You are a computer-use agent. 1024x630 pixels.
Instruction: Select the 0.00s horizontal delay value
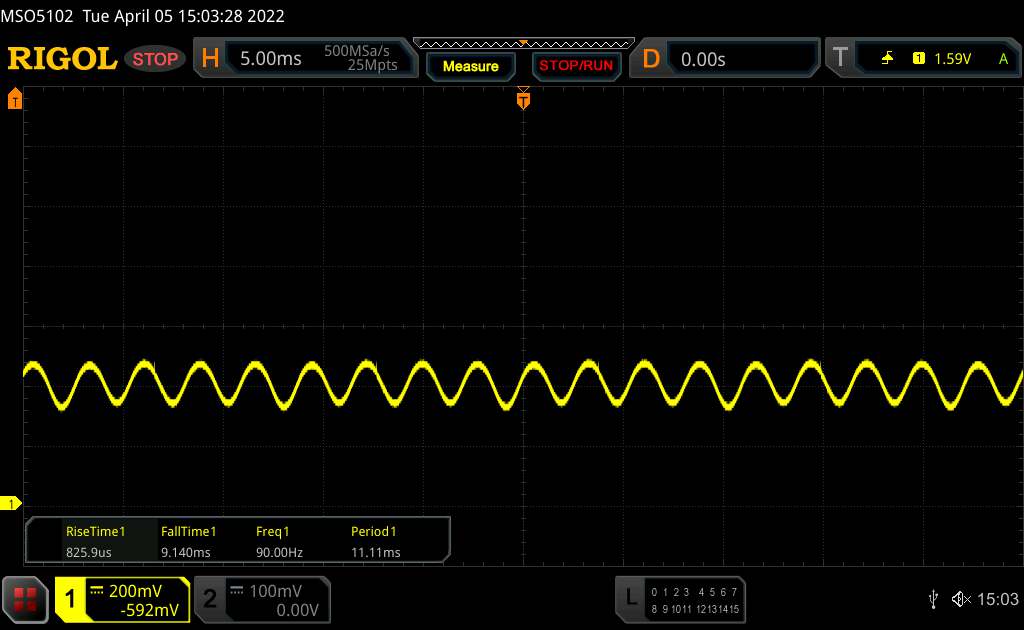703,59
